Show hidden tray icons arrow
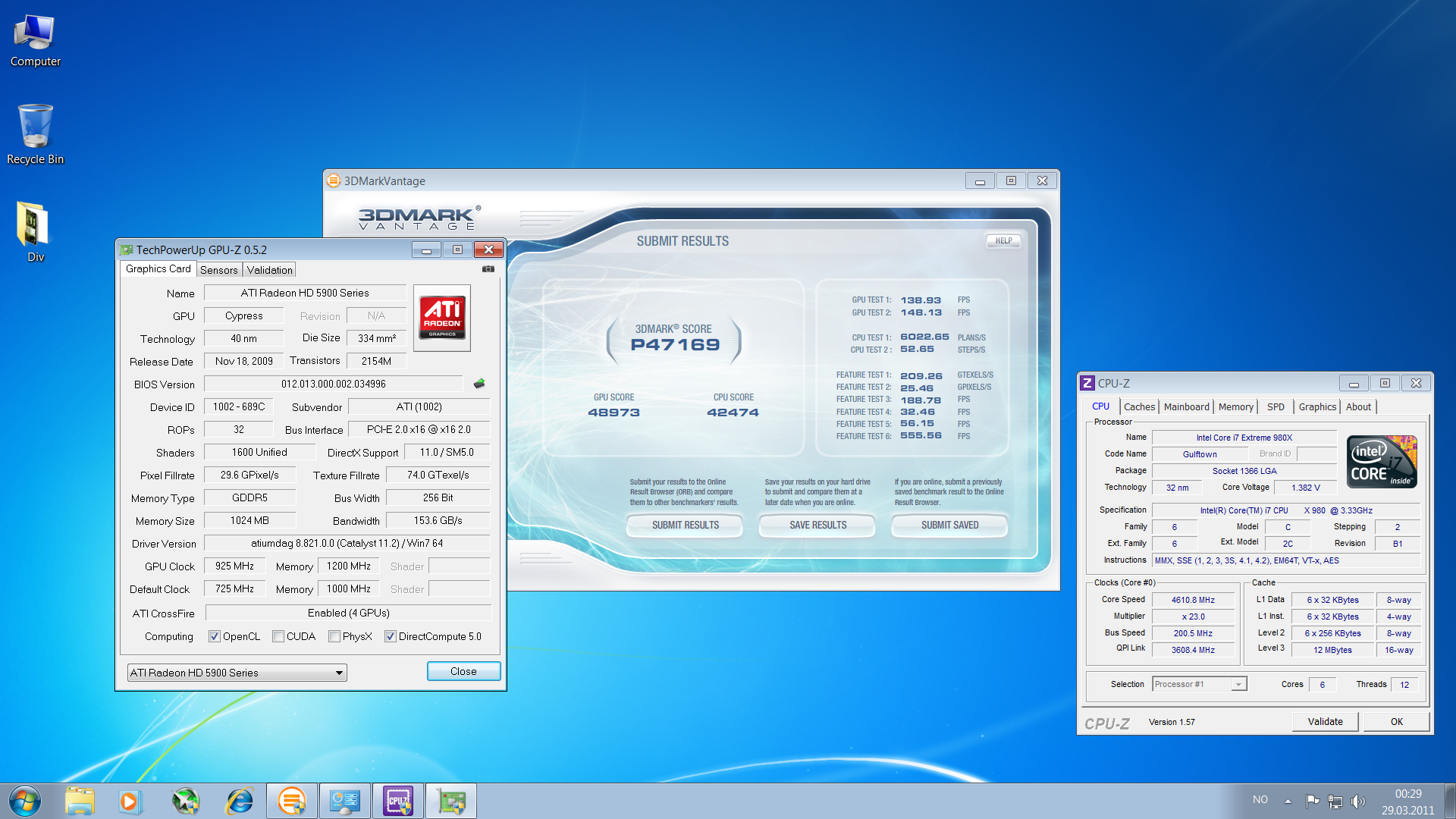 pyautogui.click(x=1288, y=801)
